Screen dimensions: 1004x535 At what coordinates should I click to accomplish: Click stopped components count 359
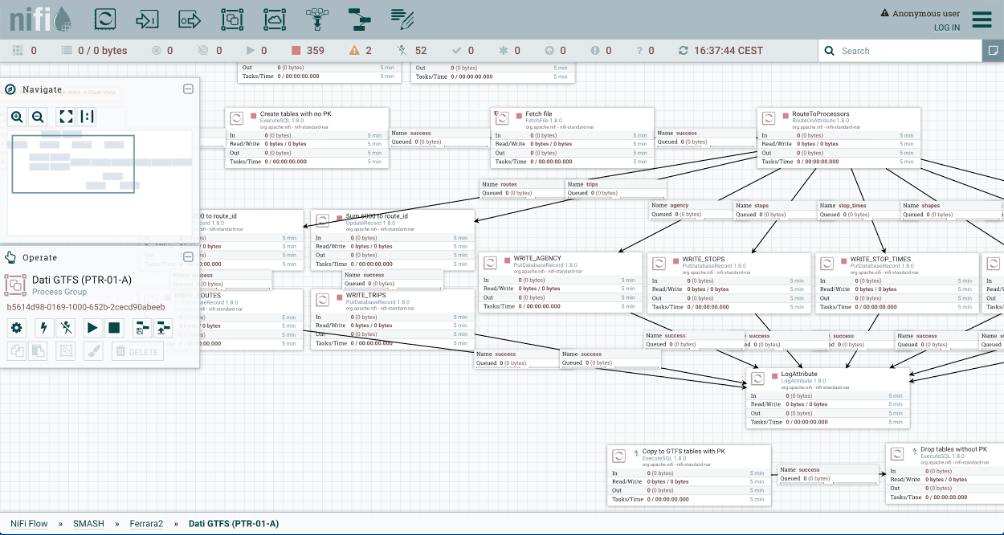(307, 51)
